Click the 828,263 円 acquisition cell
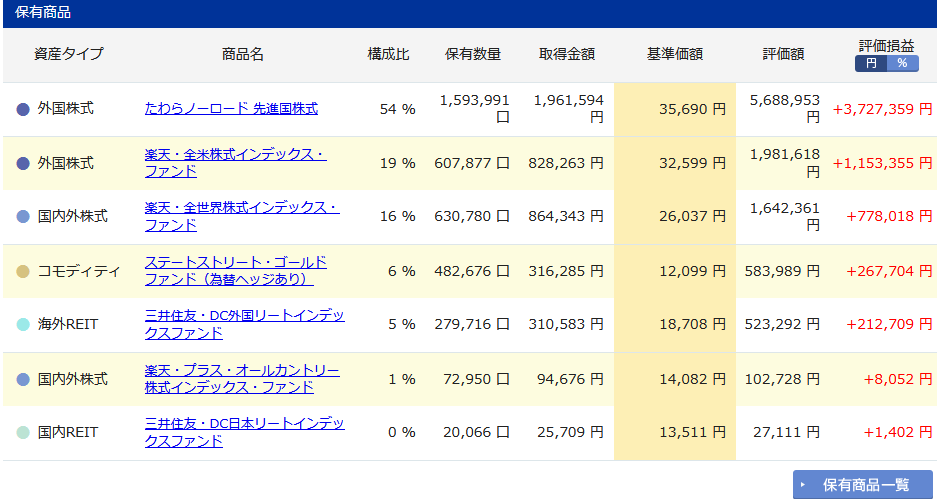The height and width of the screenshot is (499, 937). pos(567,163)
